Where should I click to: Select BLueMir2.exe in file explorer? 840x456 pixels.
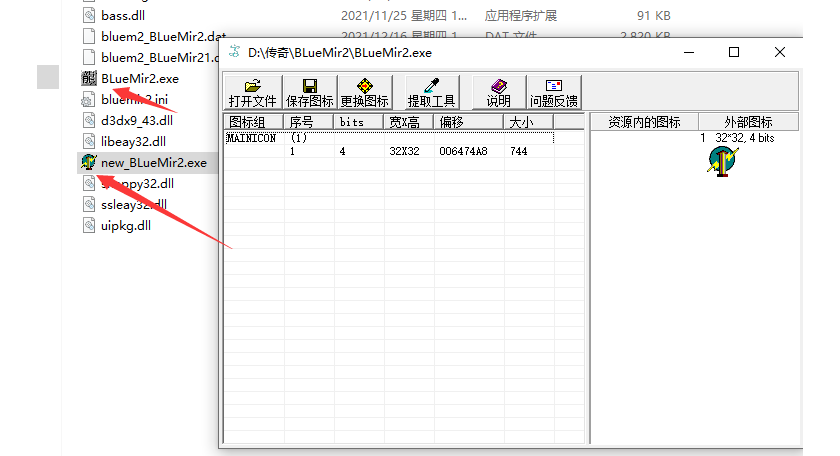pyautogui.click(x=140, y=79)
